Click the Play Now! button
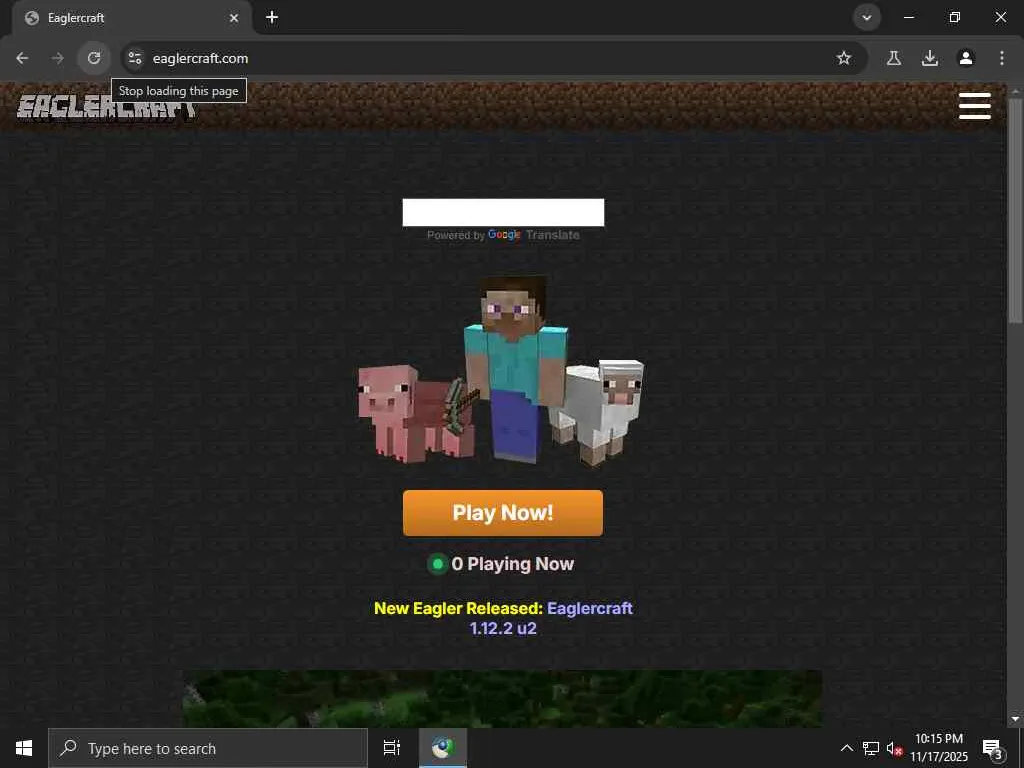Image resolution: width=1024 pixels, height=768 pixels. [503, 513]
